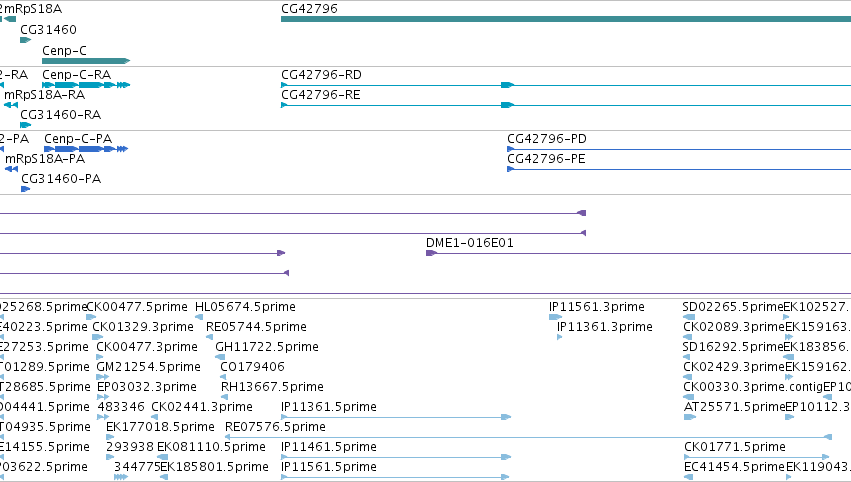This screenshot has height=482, width=851.
Task: Open the Cenp-C-RA transcript label
Action: (x=77, y=74)
